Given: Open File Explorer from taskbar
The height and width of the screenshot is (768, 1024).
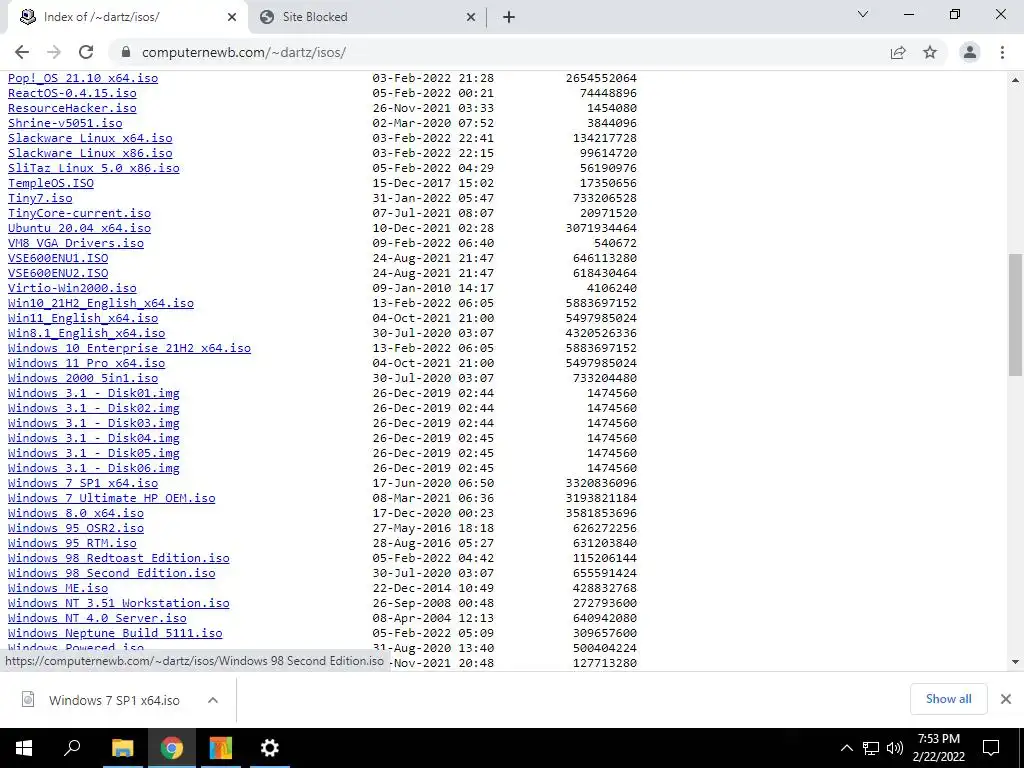Looking at the screenshot, I should pos(122,748).
